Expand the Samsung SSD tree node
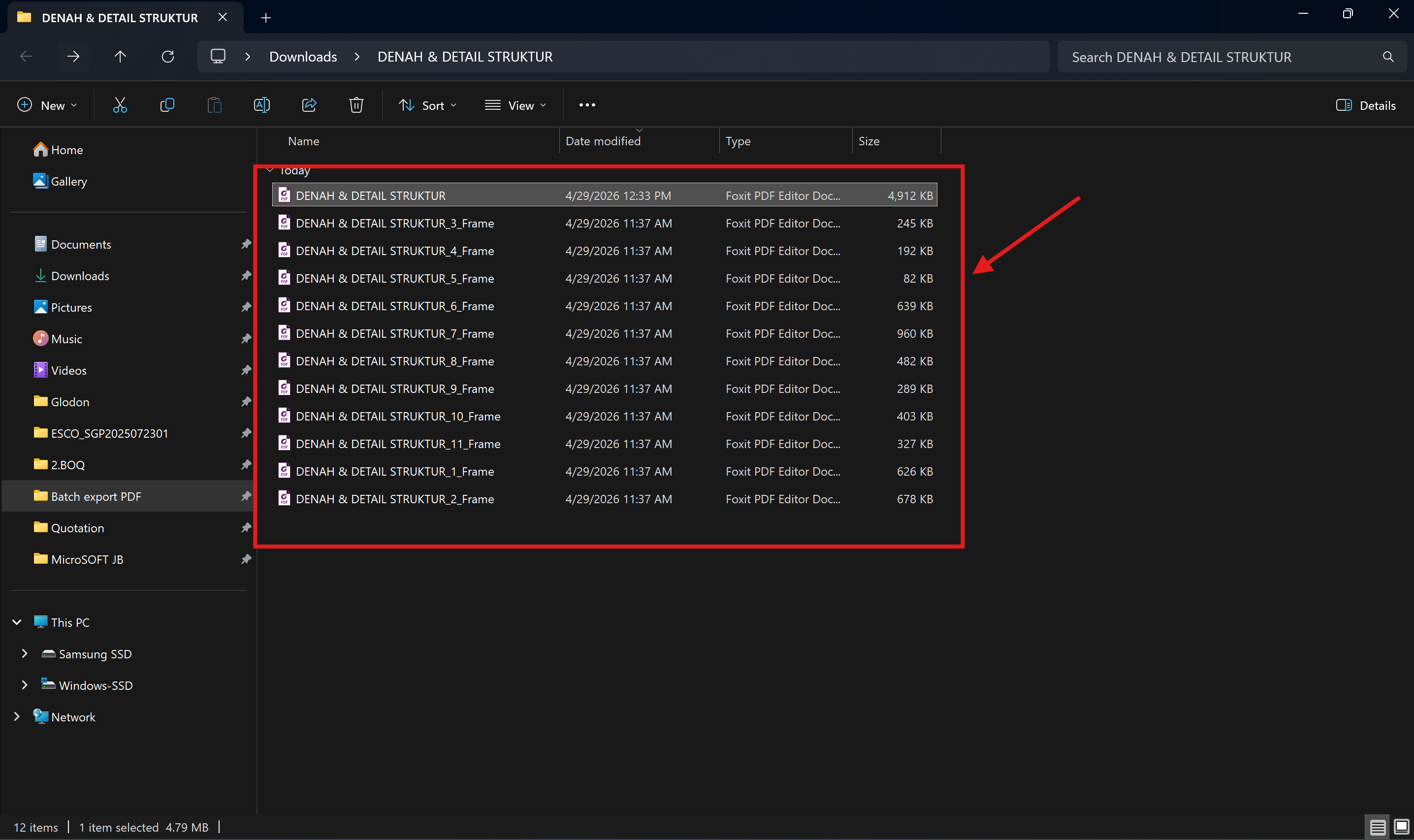Viewport: 1414px width, 840px height. coord(24,654)
